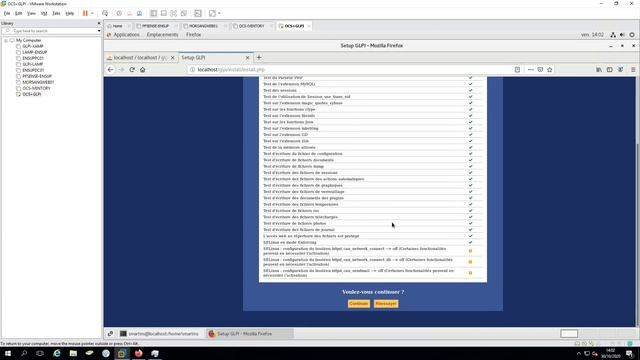The image size is (640, 360).
Task: Open Internet Explorer from the Windows taskbar
Action: coord(57,353)
